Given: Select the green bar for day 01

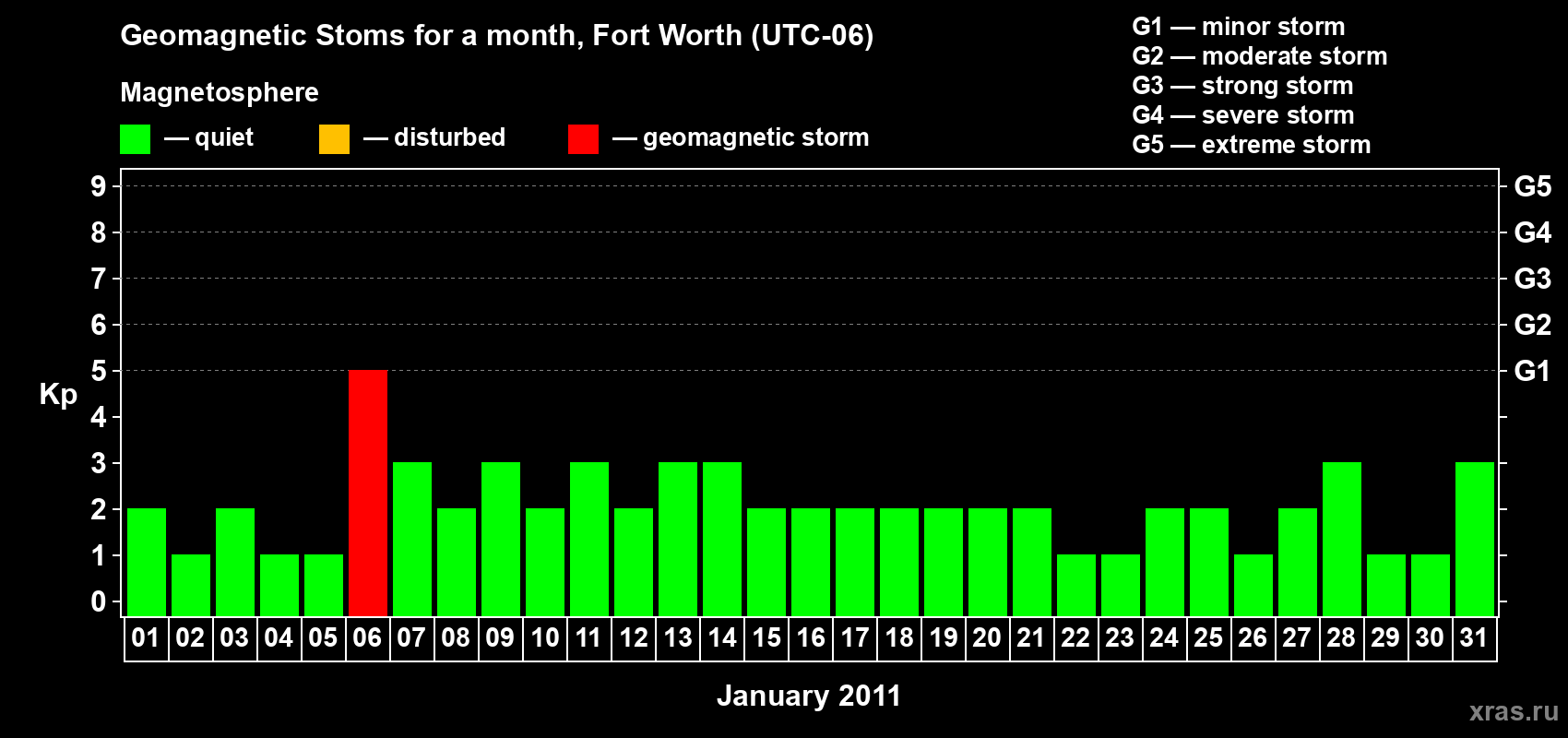Looking at the screenshot, I should [x=147, y=562].
